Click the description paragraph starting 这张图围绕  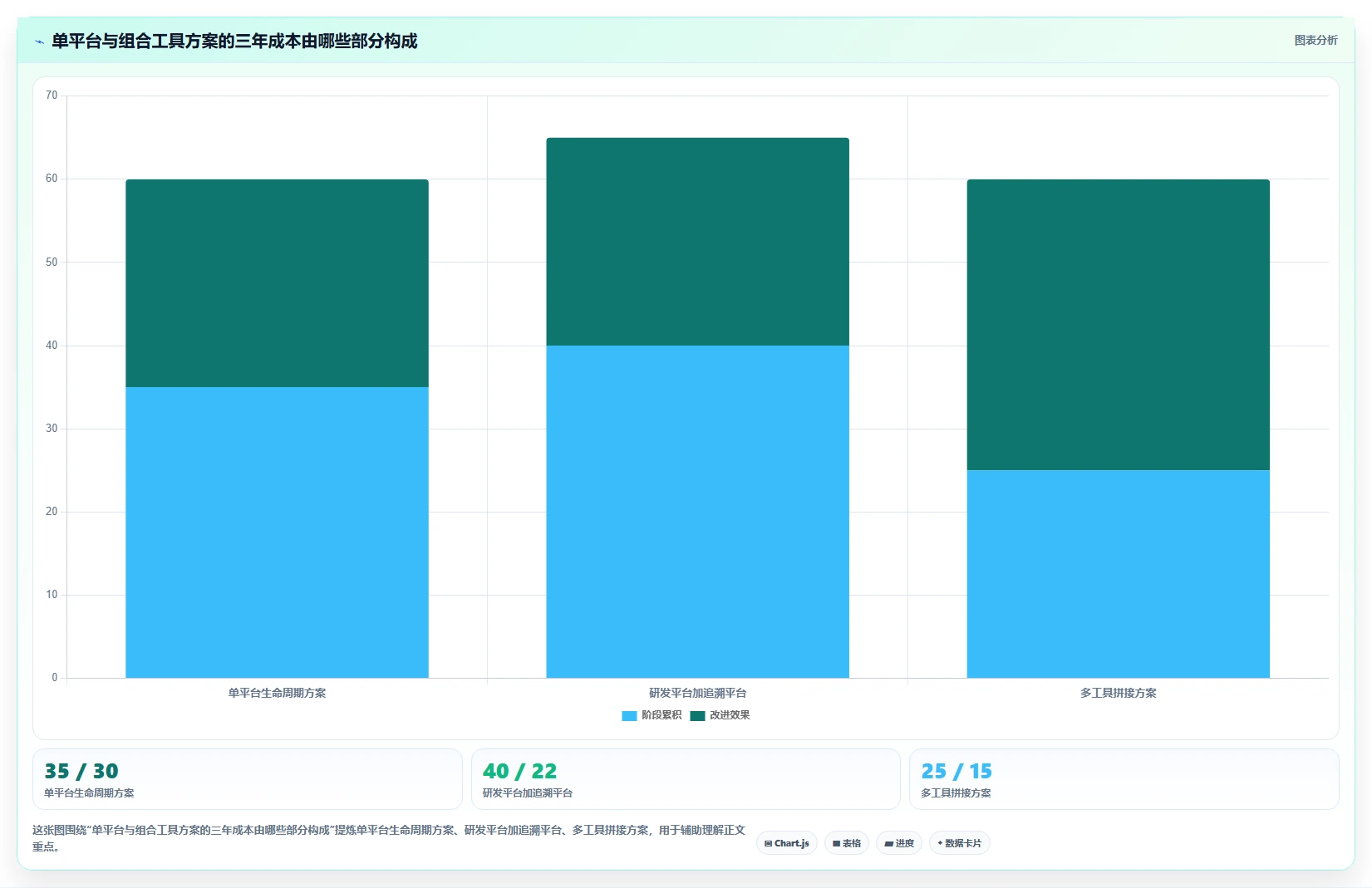389,838
